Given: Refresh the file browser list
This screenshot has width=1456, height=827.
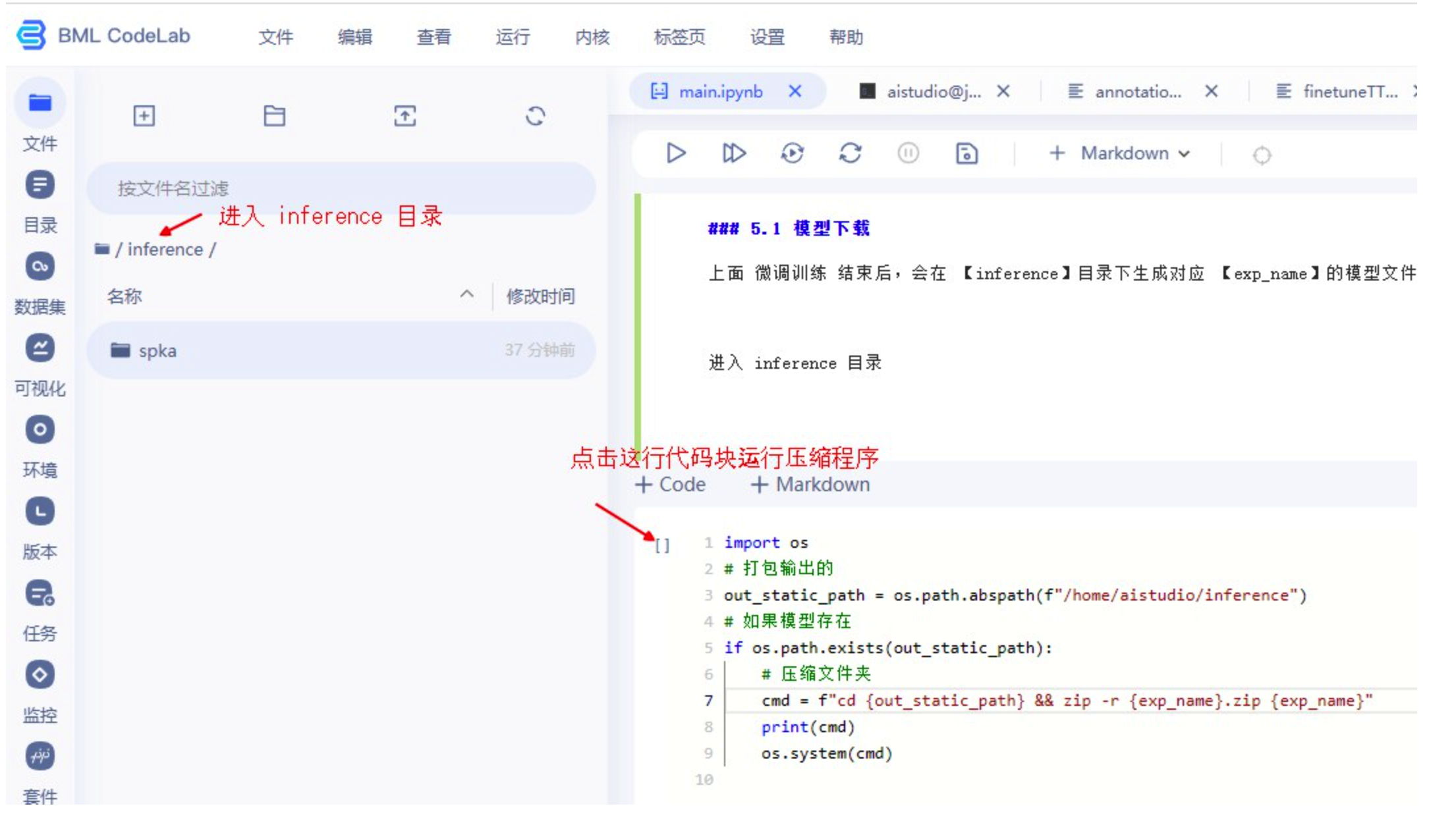Looking at the screenshot, I should tap(535, 116).
